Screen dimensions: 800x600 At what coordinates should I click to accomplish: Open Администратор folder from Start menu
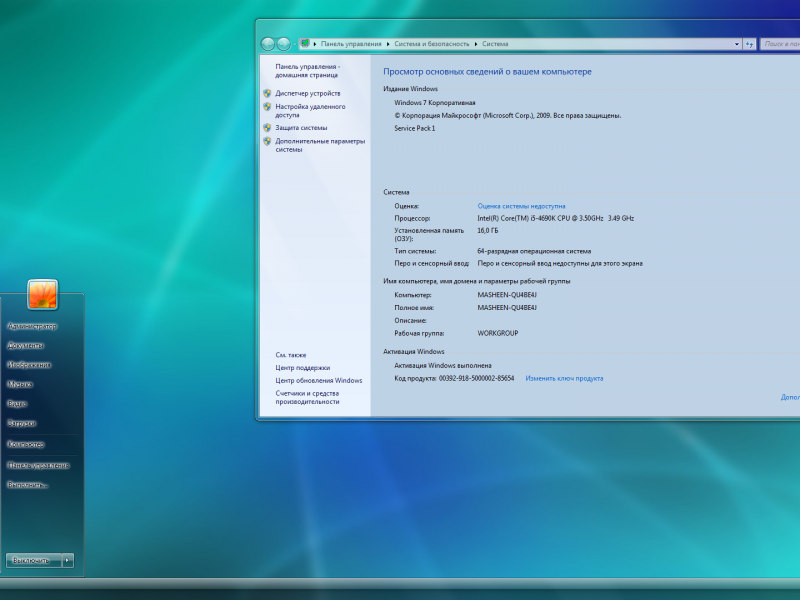point(32,326)
